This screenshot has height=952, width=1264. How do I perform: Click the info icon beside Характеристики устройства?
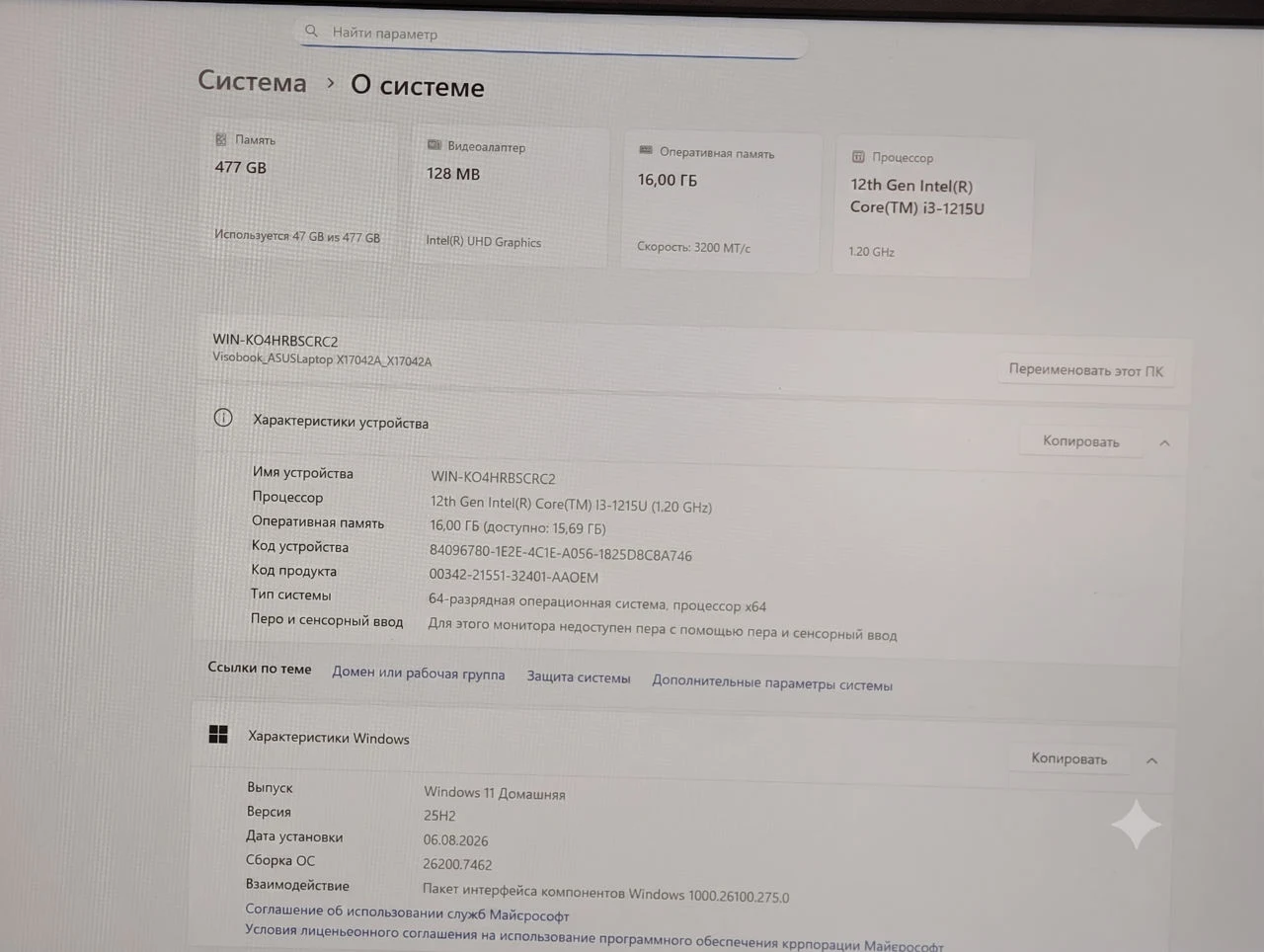tap(223, 418)
